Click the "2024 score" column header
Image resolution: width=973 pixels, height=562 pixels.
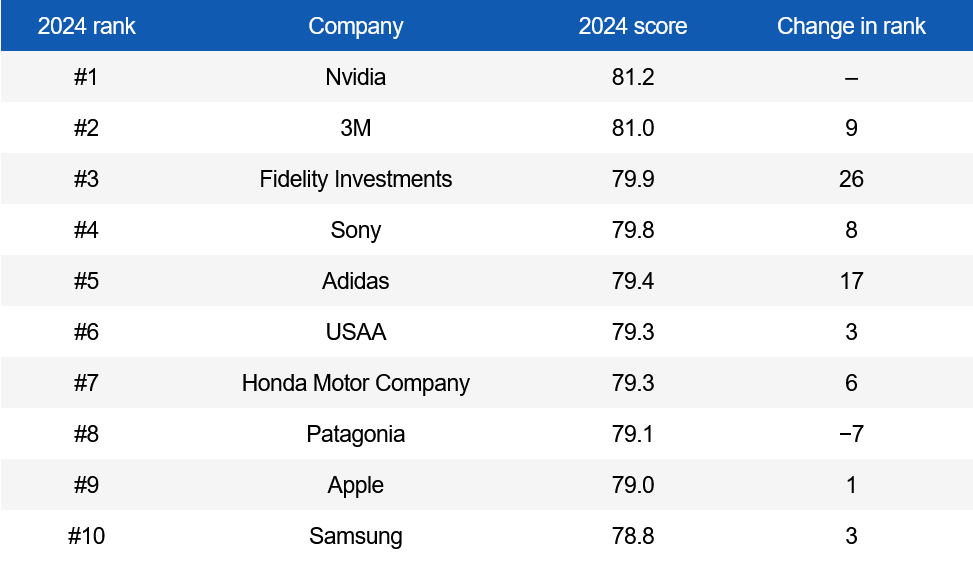tap(633, 26)
